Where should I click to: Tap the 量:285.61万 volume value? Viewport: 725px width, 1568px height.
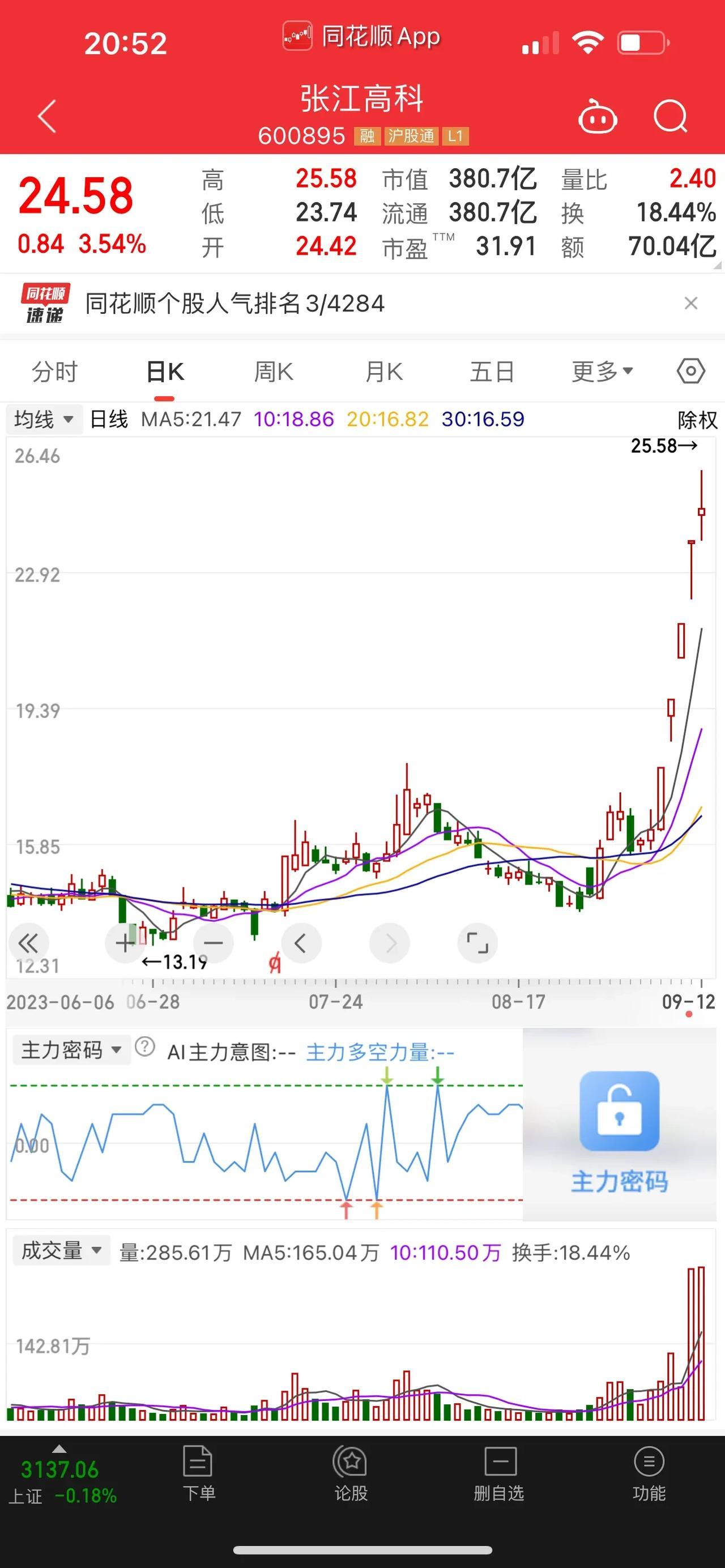pyautogui.click(x=176, y=1253)
